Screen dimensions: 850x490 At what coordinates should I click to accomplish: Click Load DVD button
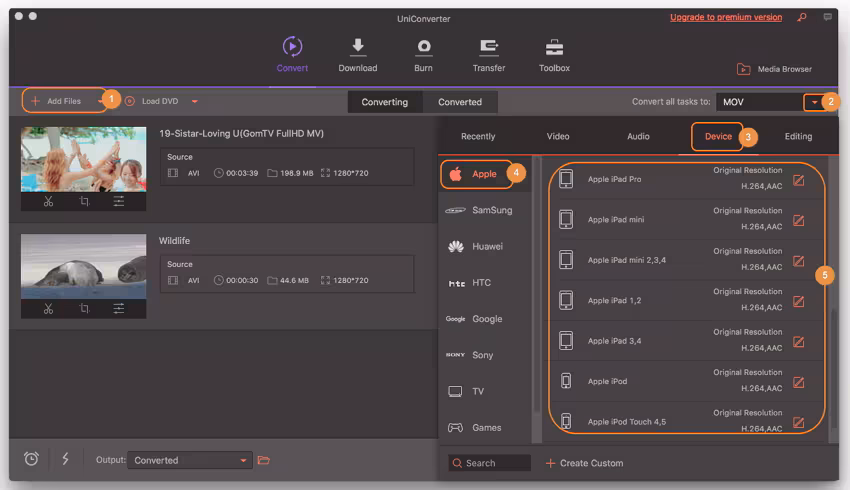click(152, 101)
